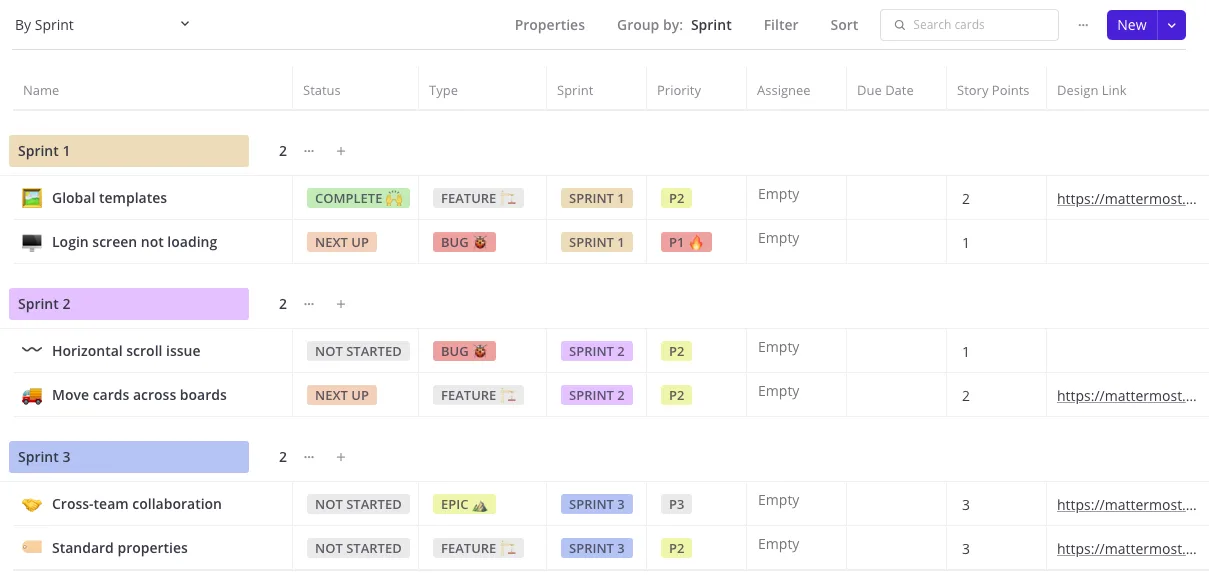Click the Move cards truck icon
This screenshot has height=575, width=1209.
[32, 395]
